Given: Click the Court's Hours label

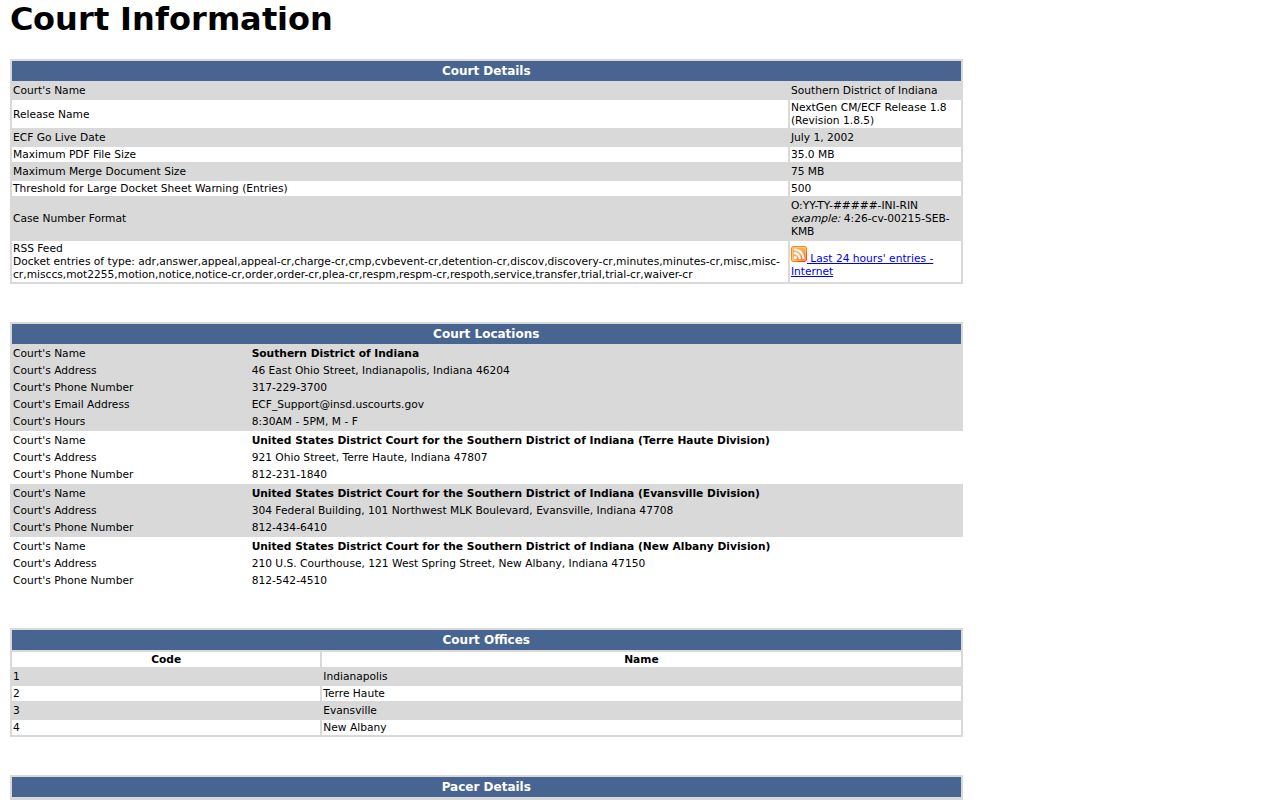Looking at the screenshot, I should click(49, 421).
